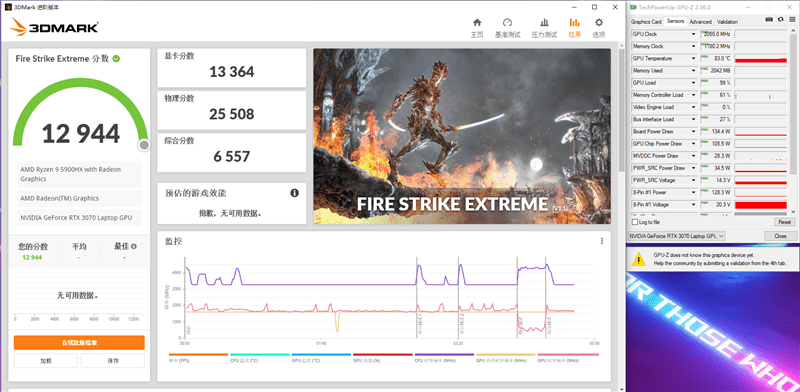Switch to the Graphics Card tab
The height and width of the screenshot is (392, 800).
pyautogui.click(x=646, y=22)
